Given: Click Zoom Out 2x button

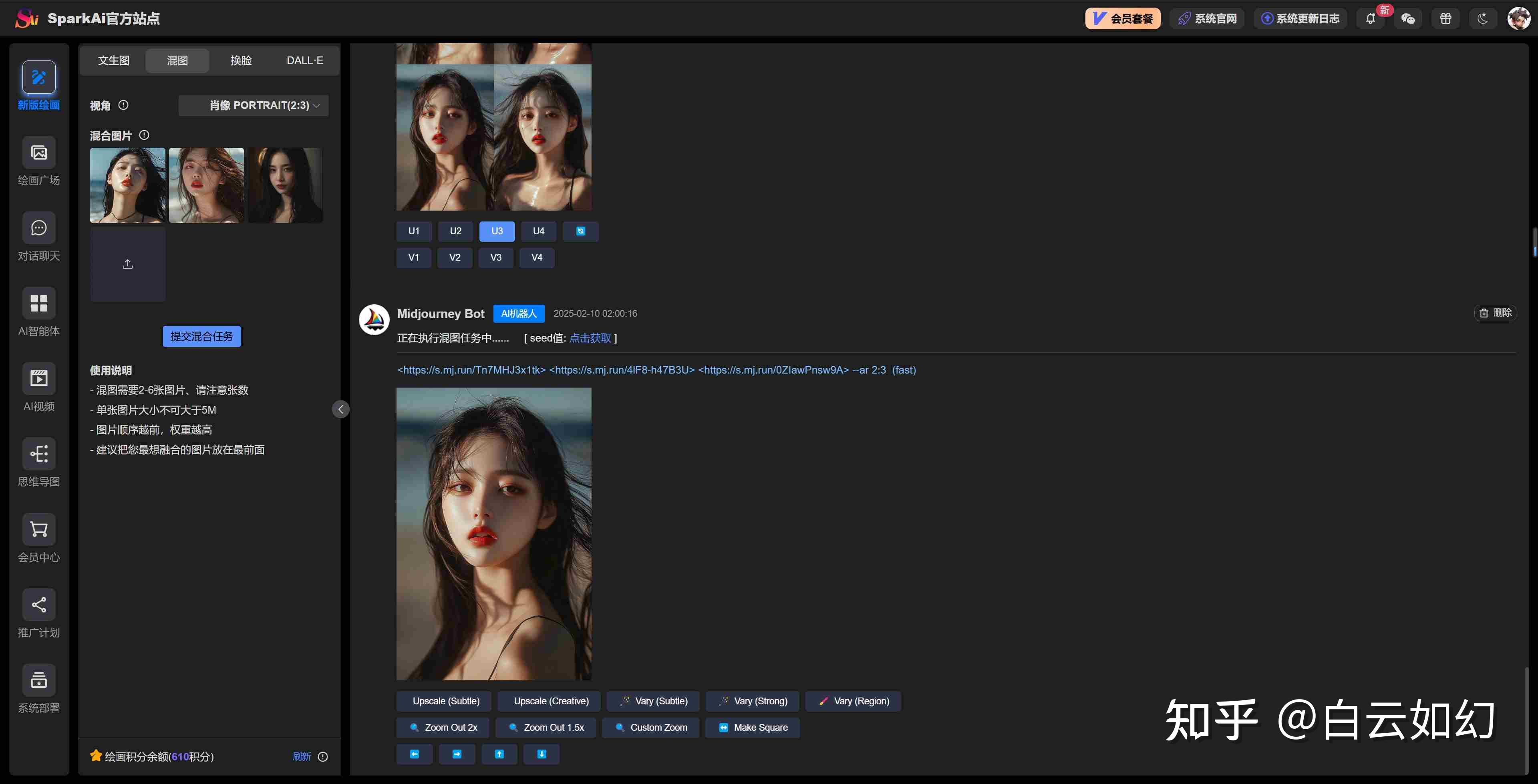Looking at the screenshot, I should [x=443, y=727].
